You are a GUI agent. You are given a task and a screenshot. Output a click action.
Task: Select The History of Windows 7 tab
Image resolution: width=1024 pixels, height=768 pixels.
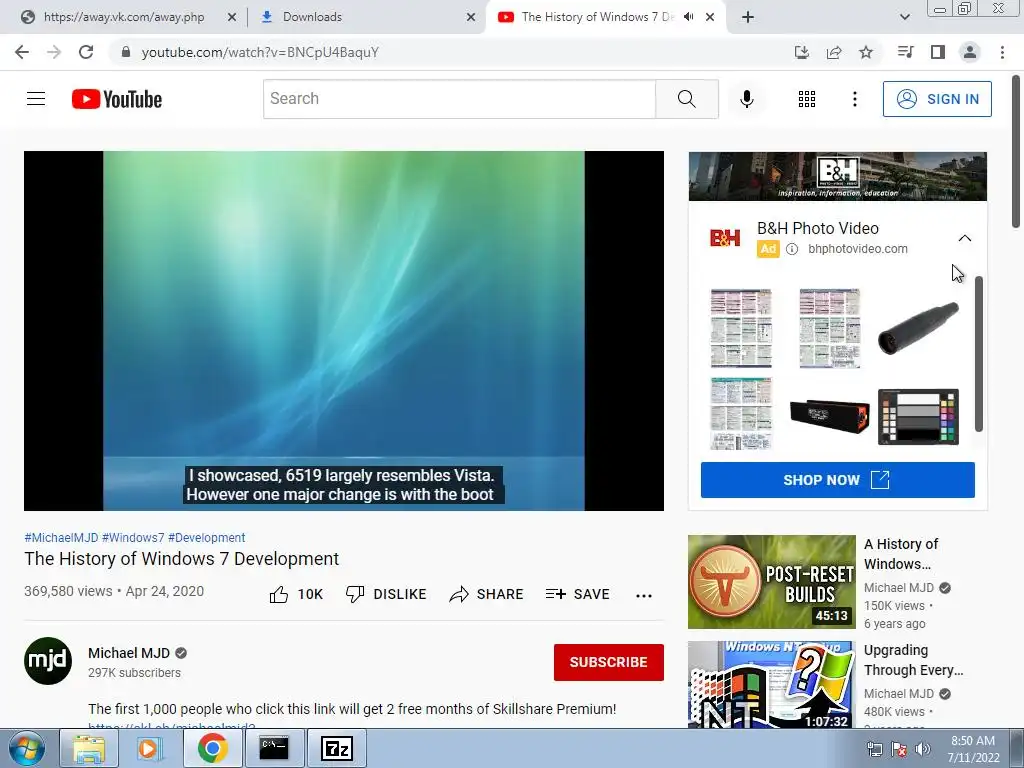(x=597, y=17)
